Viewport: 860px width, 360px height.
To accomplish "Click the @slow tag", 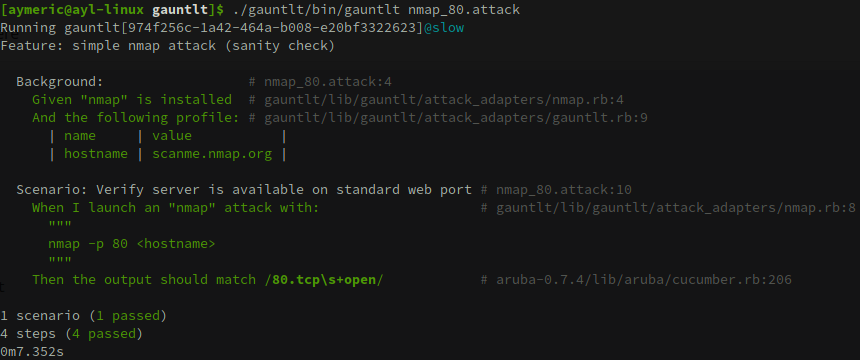I will (444, 27).
